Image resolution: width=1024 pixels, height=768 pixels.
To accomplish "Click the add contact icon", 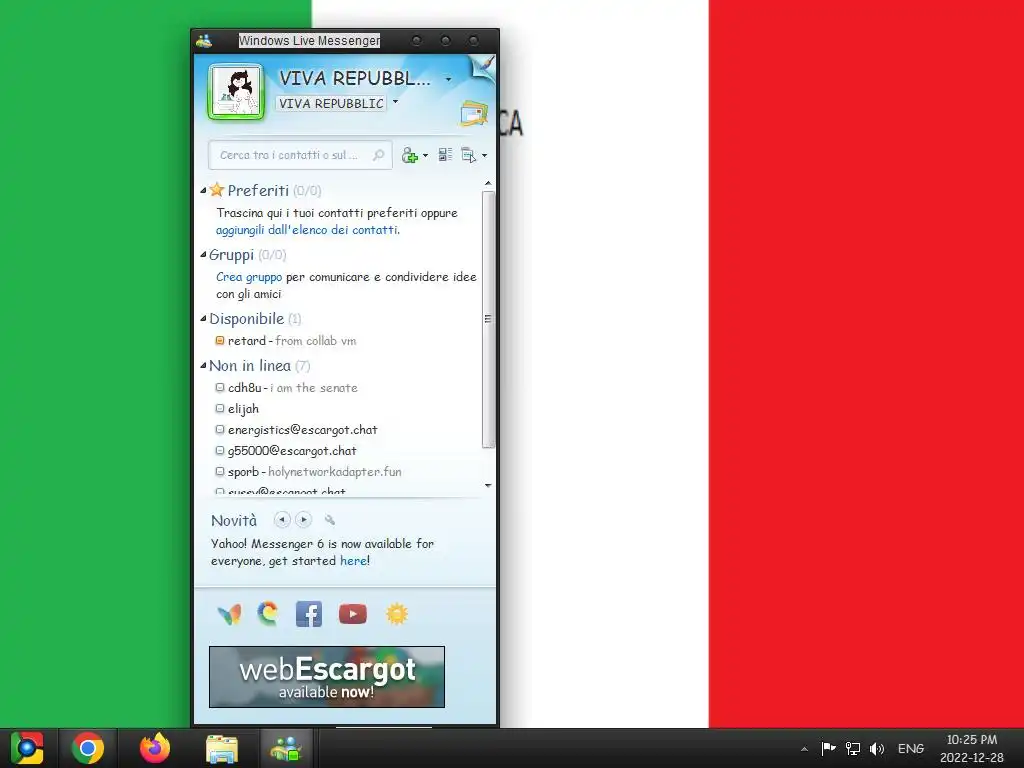I will coord(409,155).
